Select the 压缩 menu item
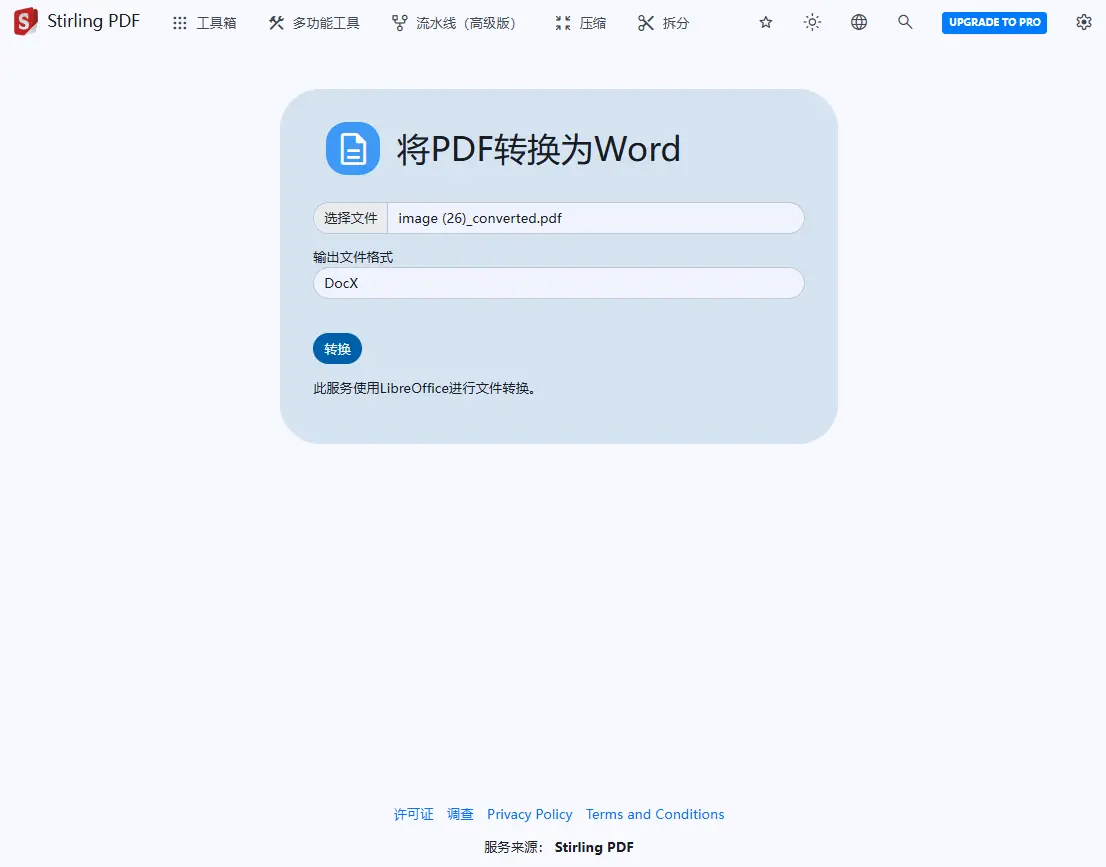The height and width of the screenshot is (867, 1106). pyautogui.click(x=592, y=21)
